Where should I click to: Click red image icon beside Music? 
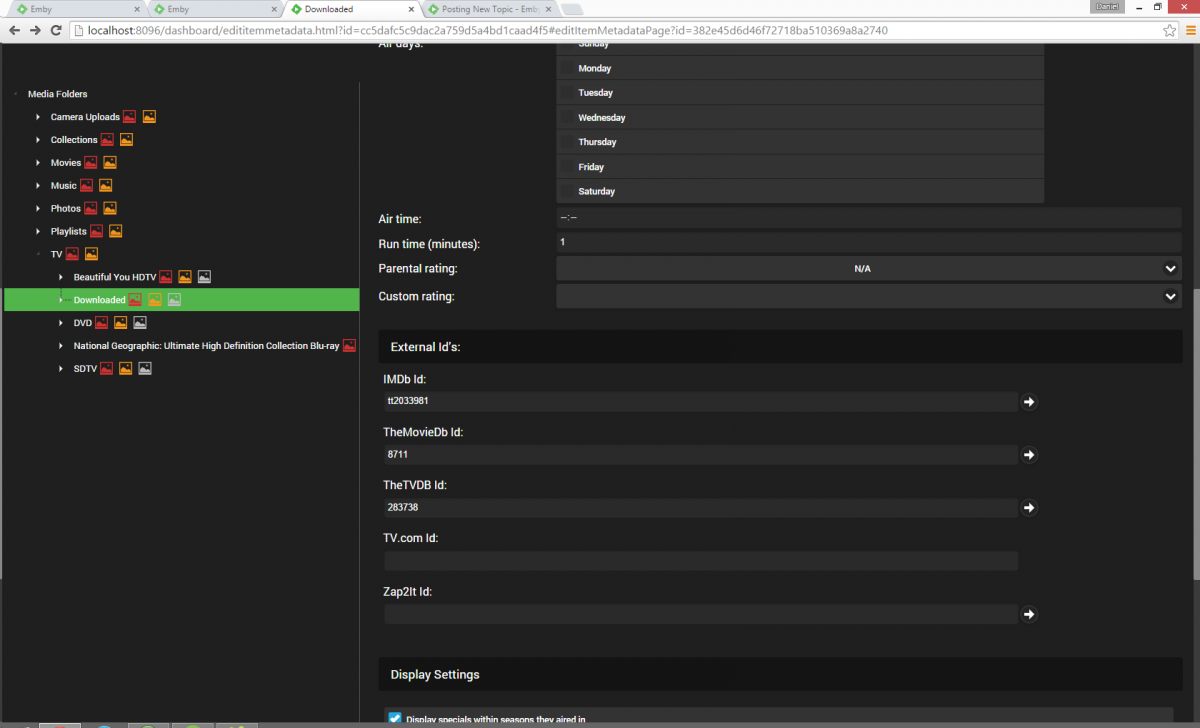click(x=87, y=186)
